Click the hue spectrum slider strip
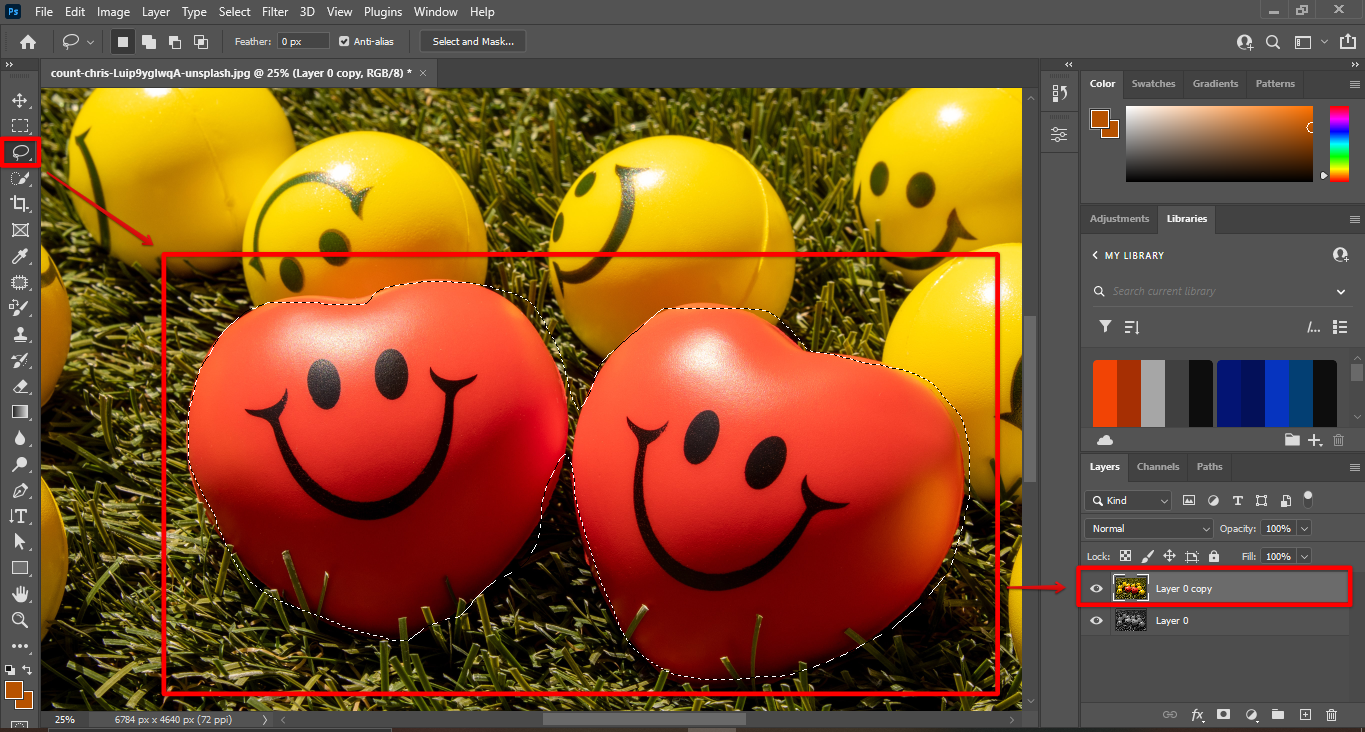Screen dimensions: 1365x732 (1338, 143)
